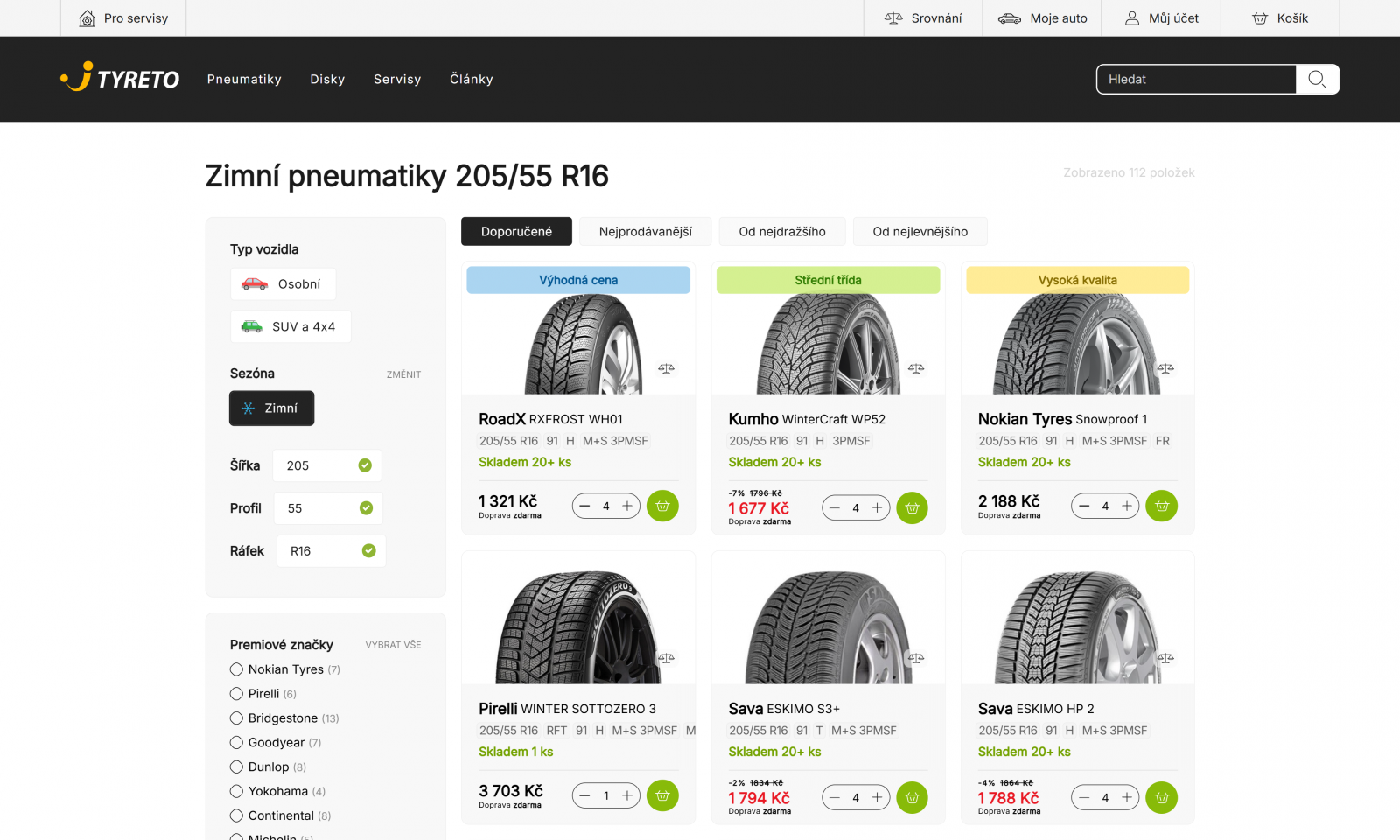The height and width of the screenshot is (840, 1400).
Task: Add Sava Eskimo HP 2 to cart
Action: pyautogui.click(x=1162, y=797)
